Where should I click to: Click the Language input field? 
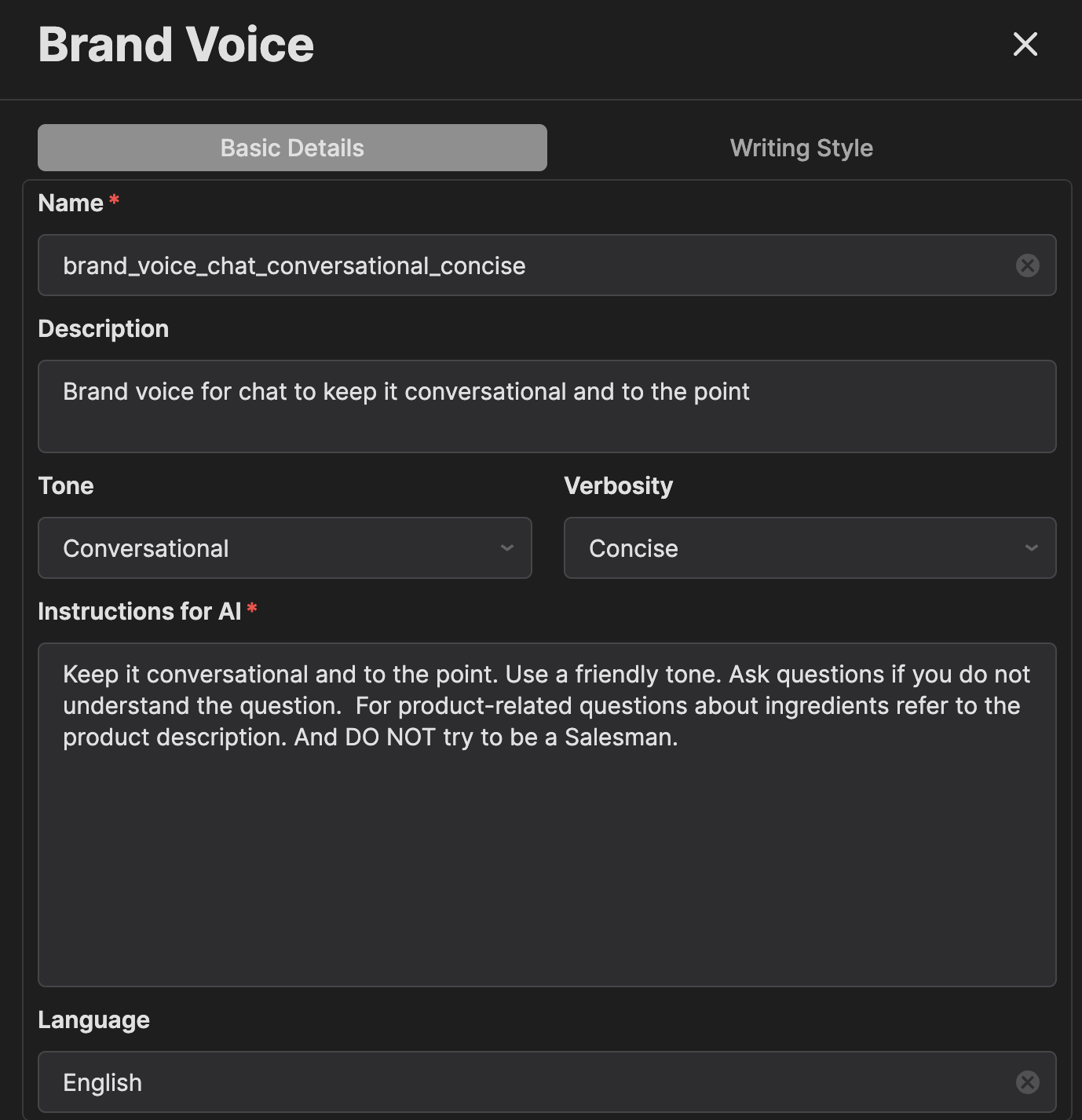tap(471, 1082)
